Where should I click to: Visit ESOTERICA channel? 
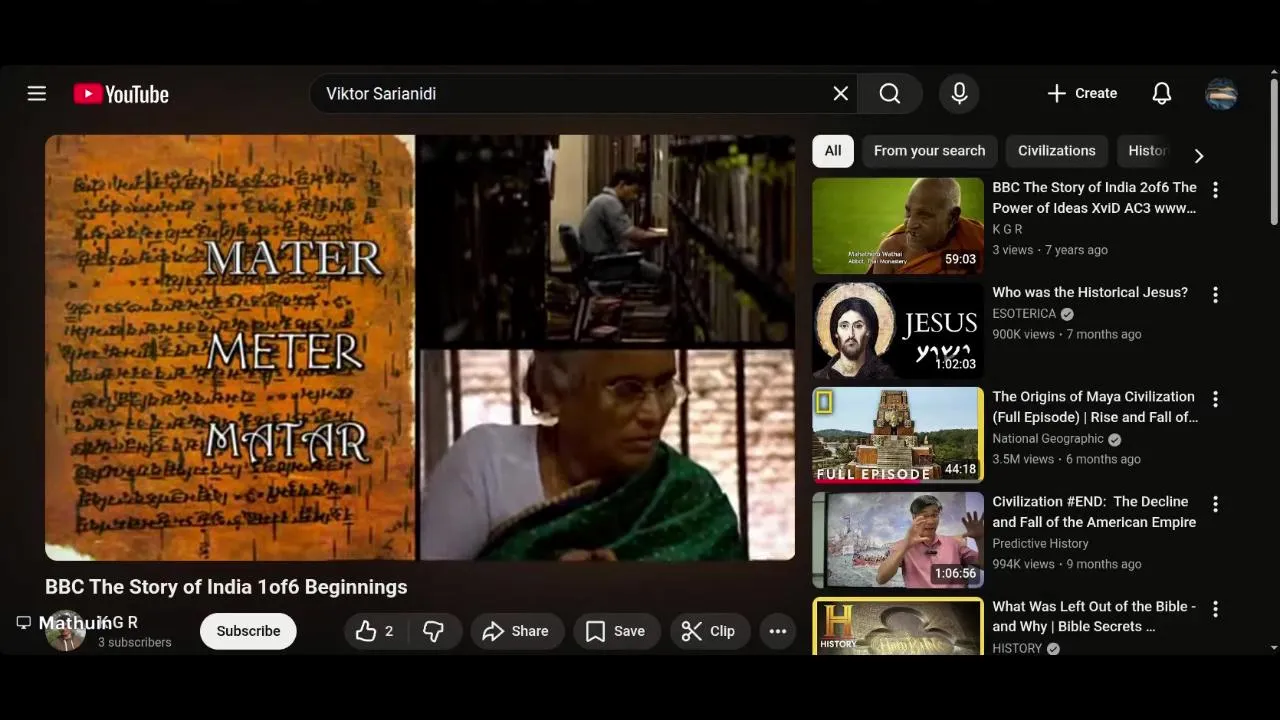pos(1024,314)
